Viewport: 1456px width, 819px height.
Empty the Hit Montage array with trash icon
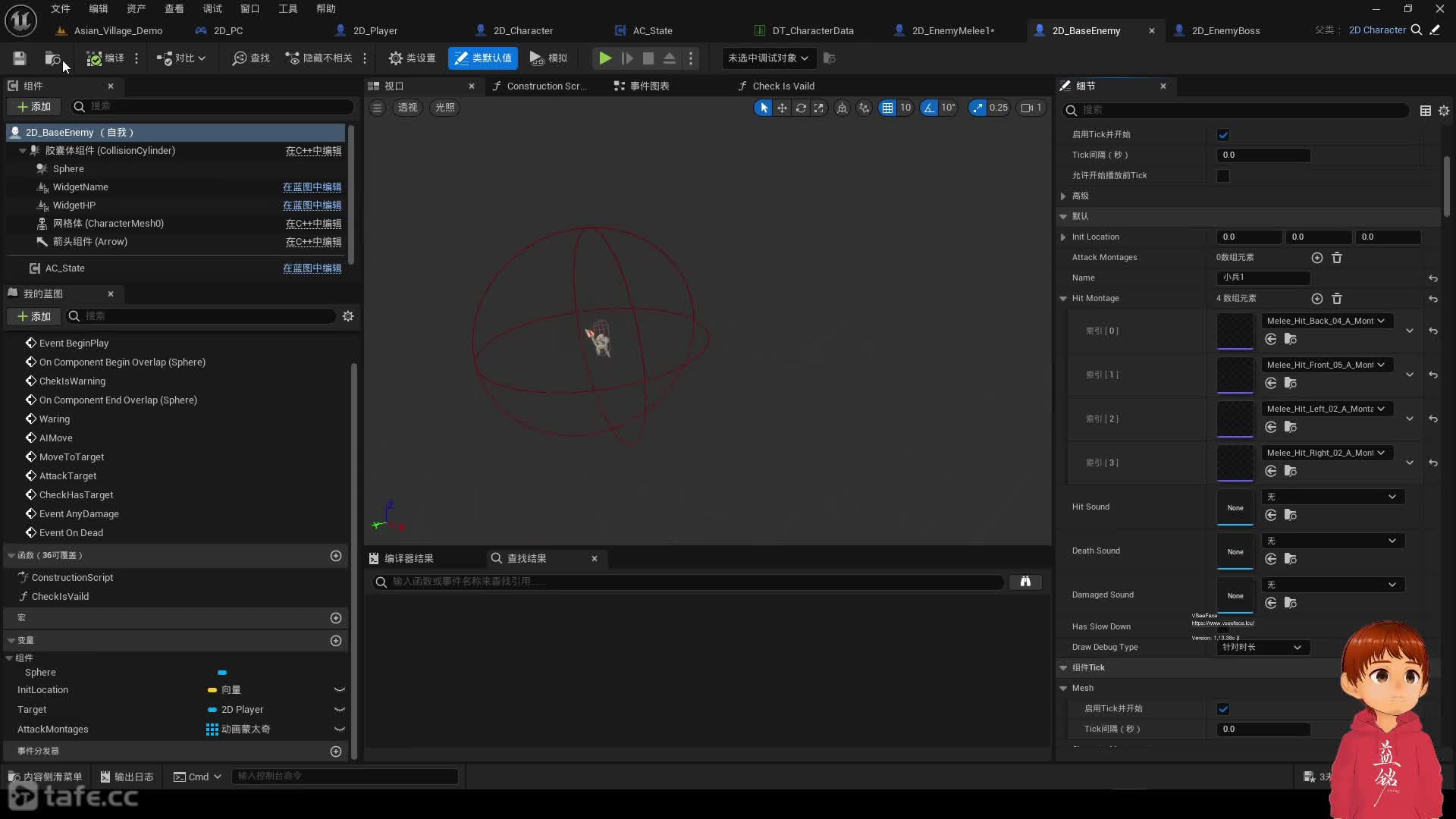click(1337, 299)
